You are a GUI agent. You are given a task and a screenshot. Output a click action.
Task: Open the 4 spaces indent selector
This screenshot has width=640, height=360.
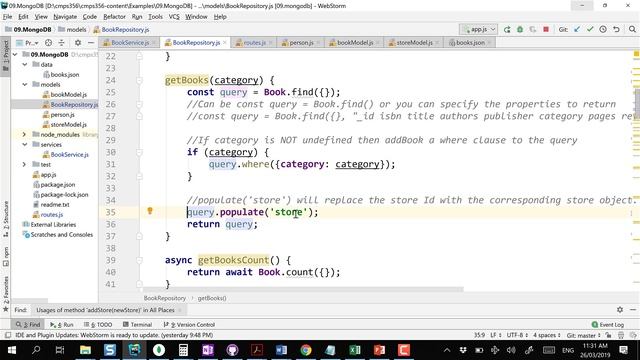point(547,335)
